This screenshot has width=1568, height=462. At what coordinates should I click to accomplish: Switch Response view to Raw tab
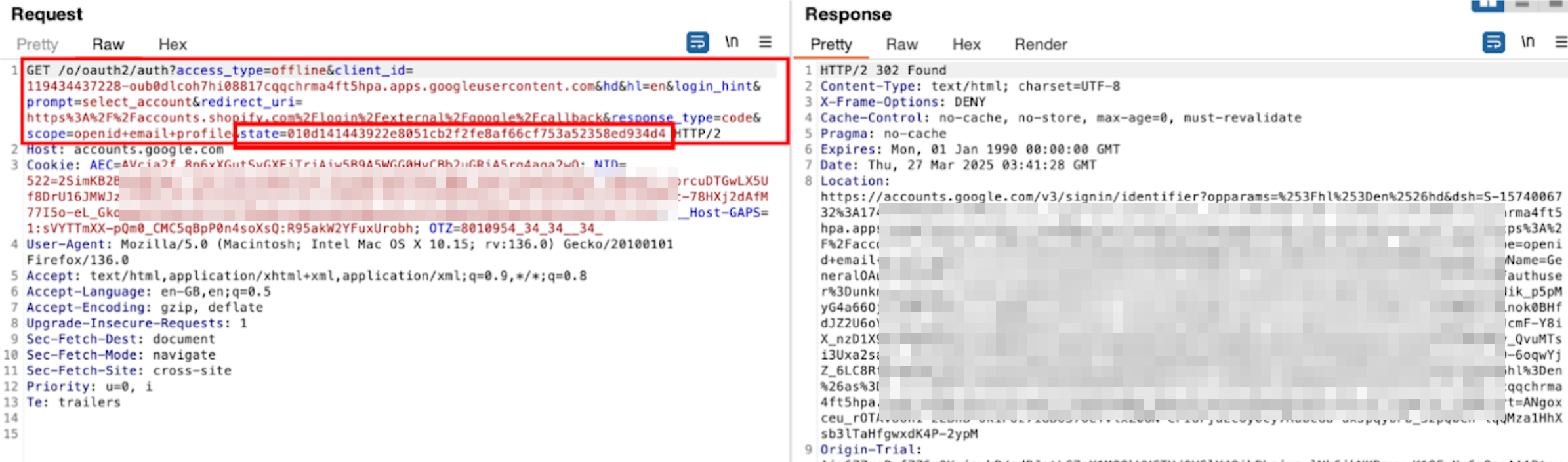pyautogui.click(x=902, y=45)
